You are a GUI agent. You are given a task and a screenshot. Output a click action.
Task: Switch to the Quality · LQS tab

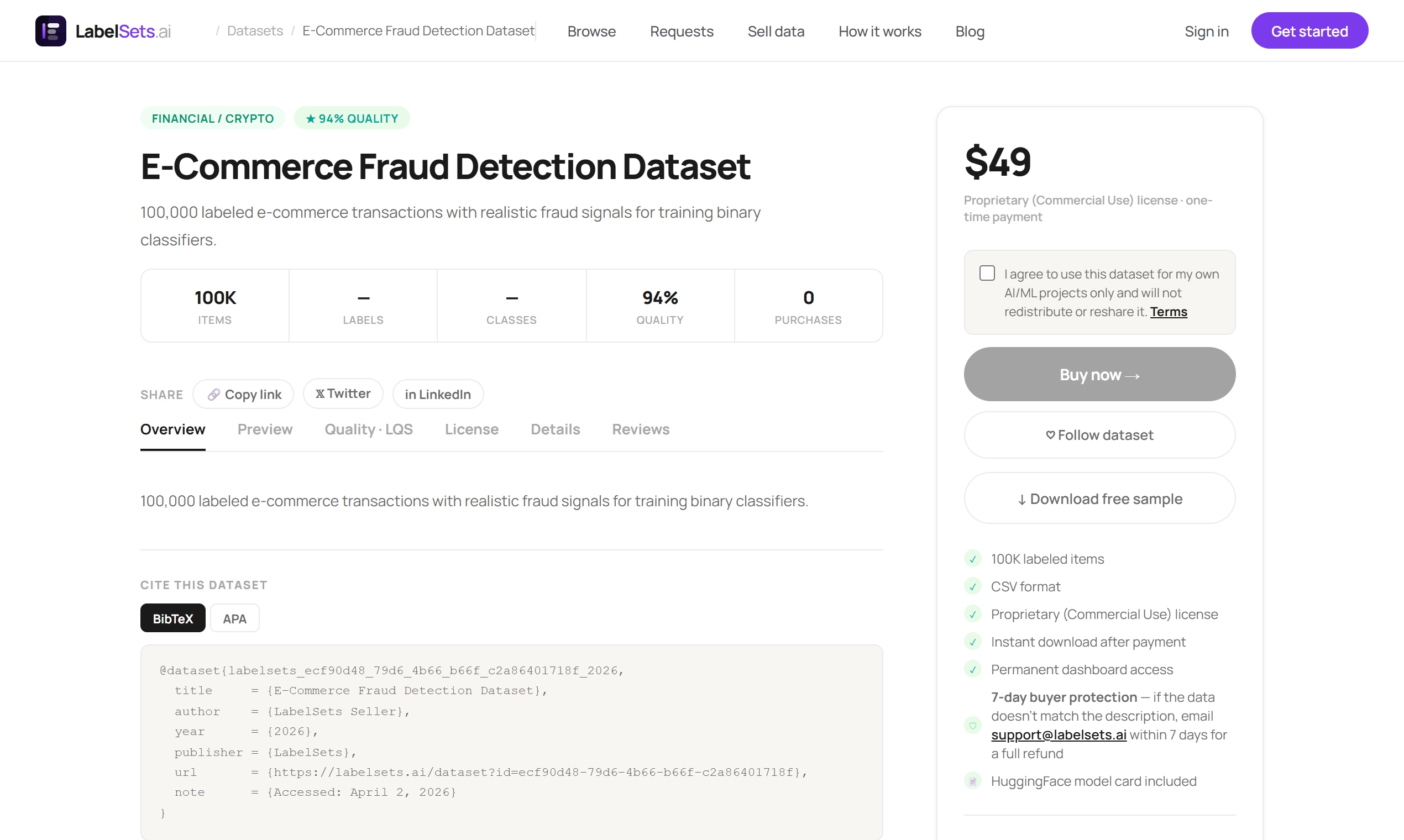(369, 429)
